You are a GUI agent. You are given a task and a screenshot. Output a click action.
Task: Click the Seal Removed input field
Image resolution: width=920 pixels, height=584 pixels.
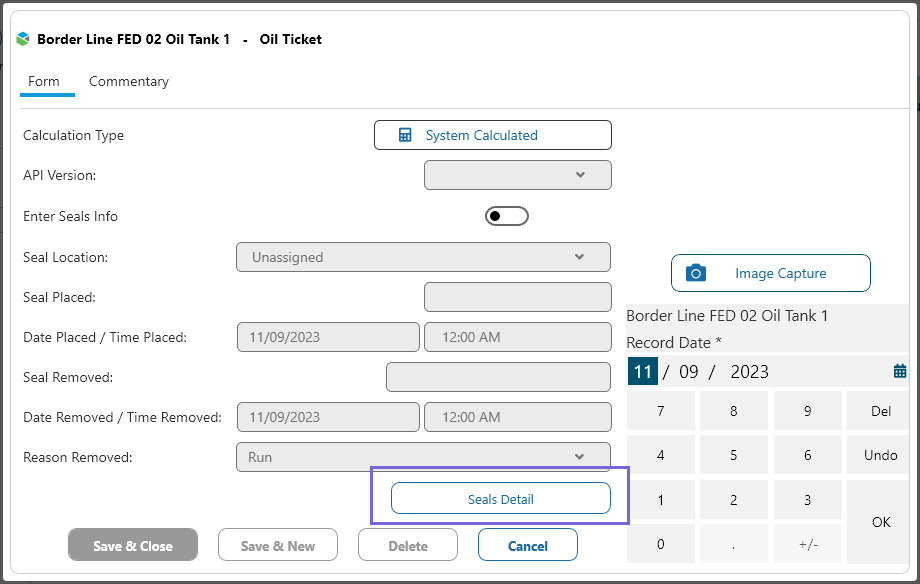[x=497, y=377]
